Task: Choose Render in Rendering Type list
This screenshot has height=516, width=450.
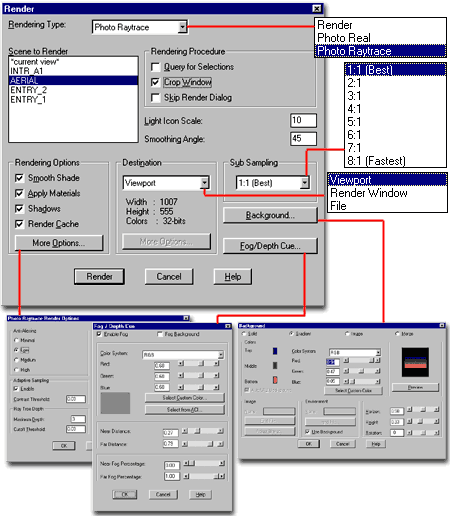Action: pos(380,25)
